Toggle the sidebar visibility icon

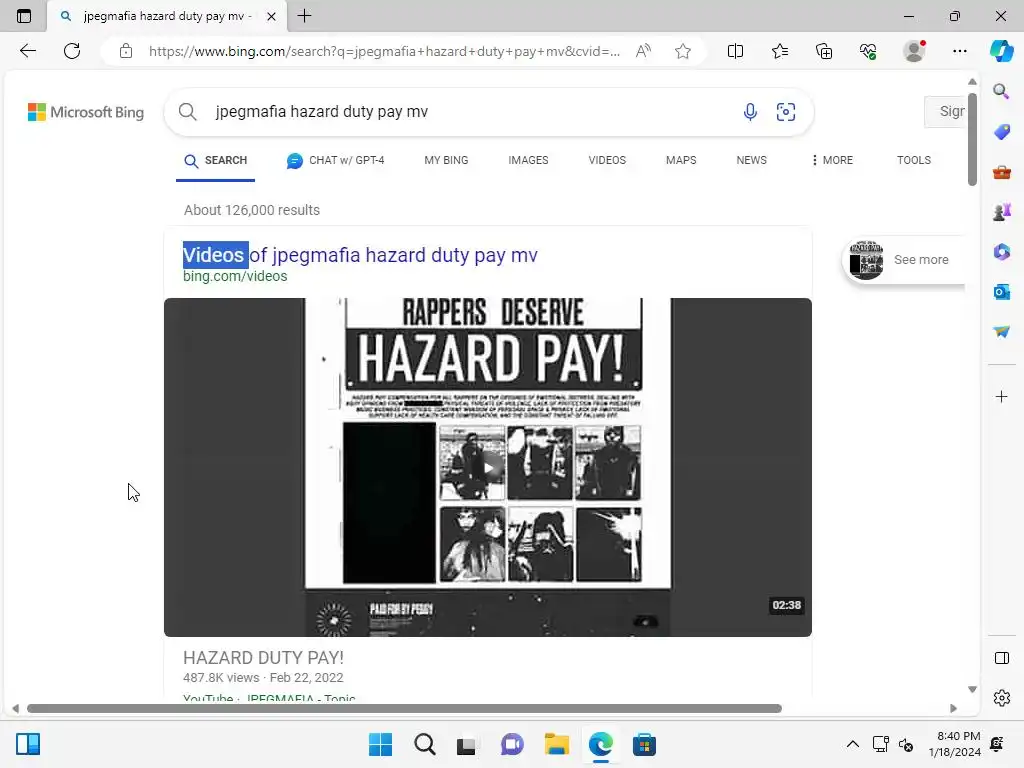coord(1001,658)
